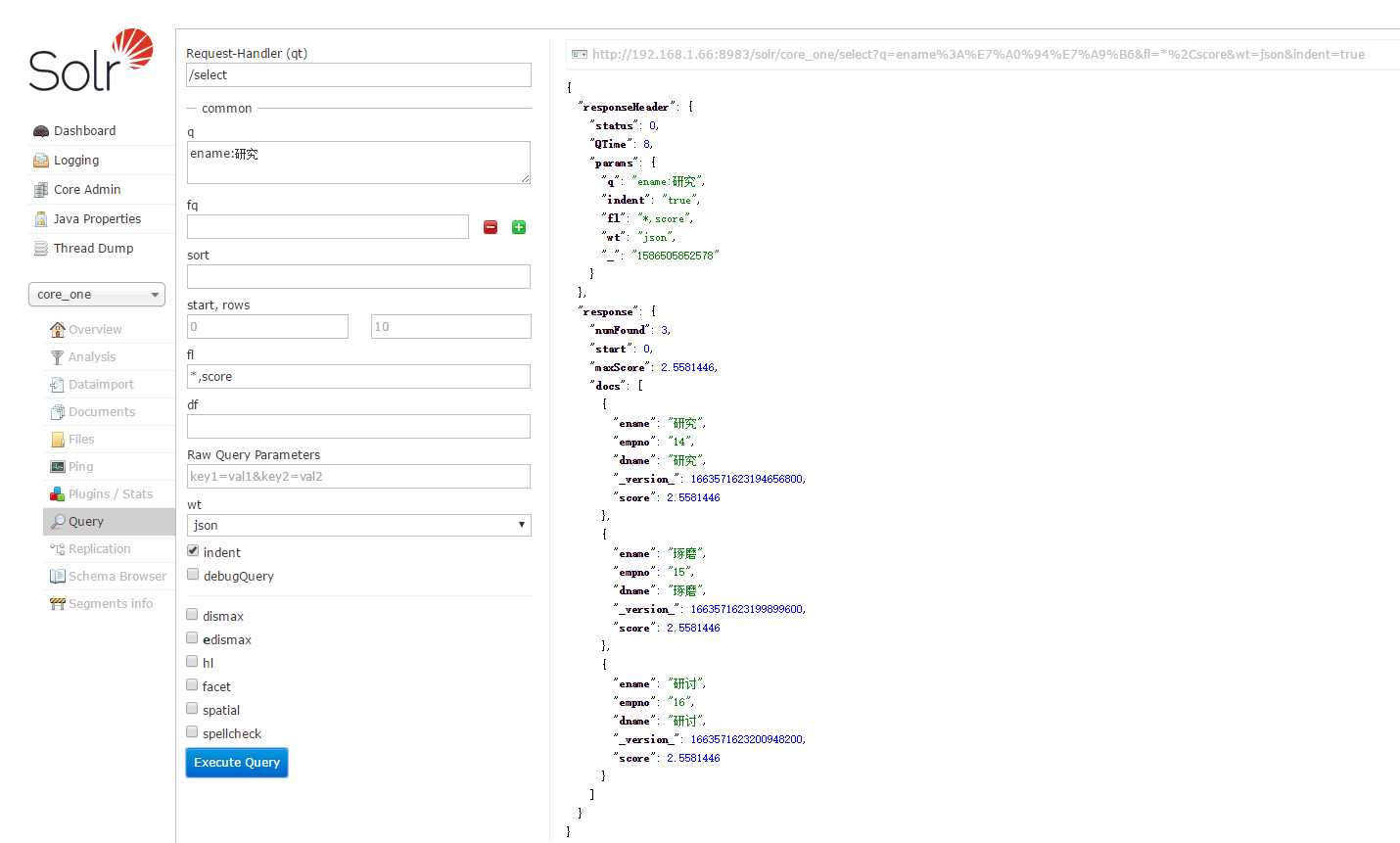Click the Request-Handler /select field

(359, 75)
